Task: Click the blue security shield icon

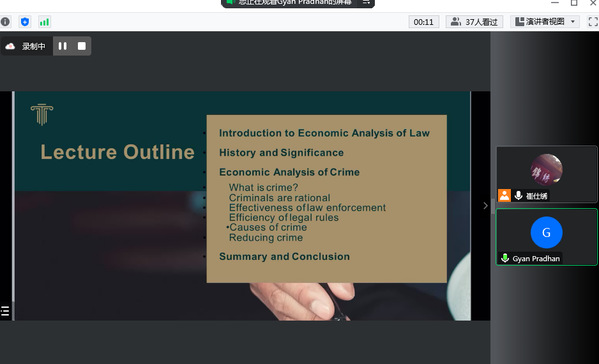Action: [25, 22]
